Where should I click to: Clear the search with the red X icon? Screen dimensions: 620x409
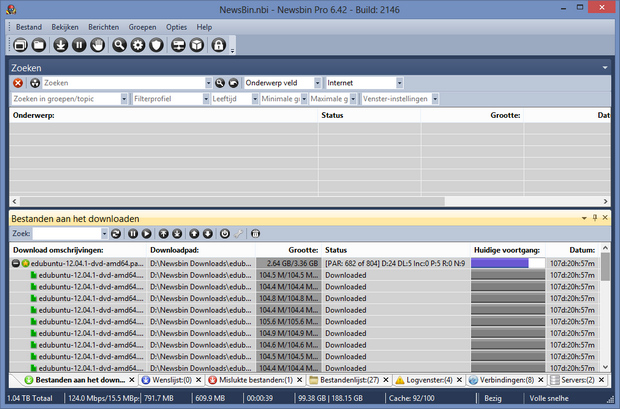(18, 83)
